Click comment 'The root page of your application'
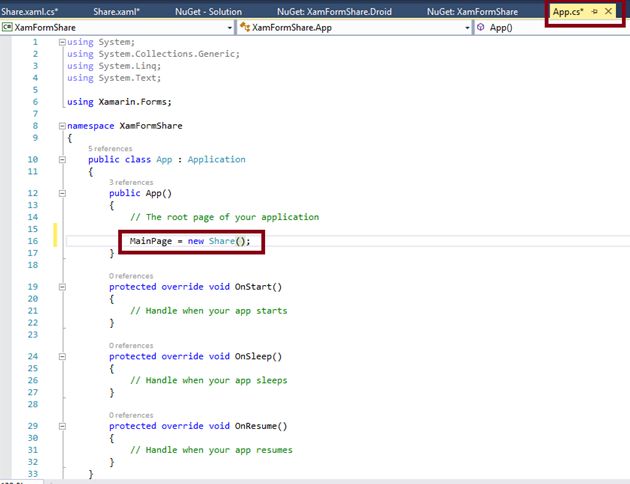 pos(225,217)
